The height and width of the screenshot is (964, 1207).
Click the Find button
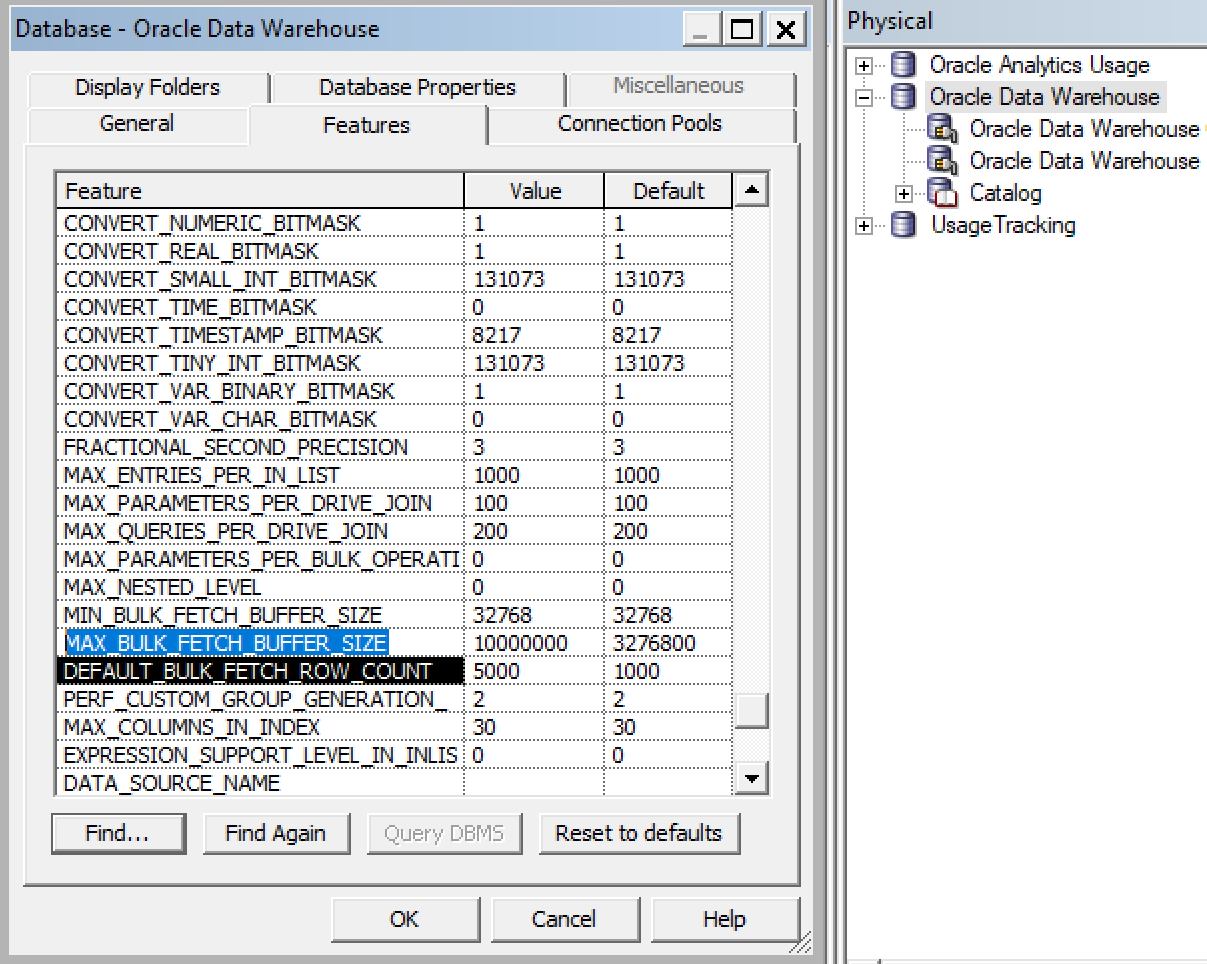118,832
